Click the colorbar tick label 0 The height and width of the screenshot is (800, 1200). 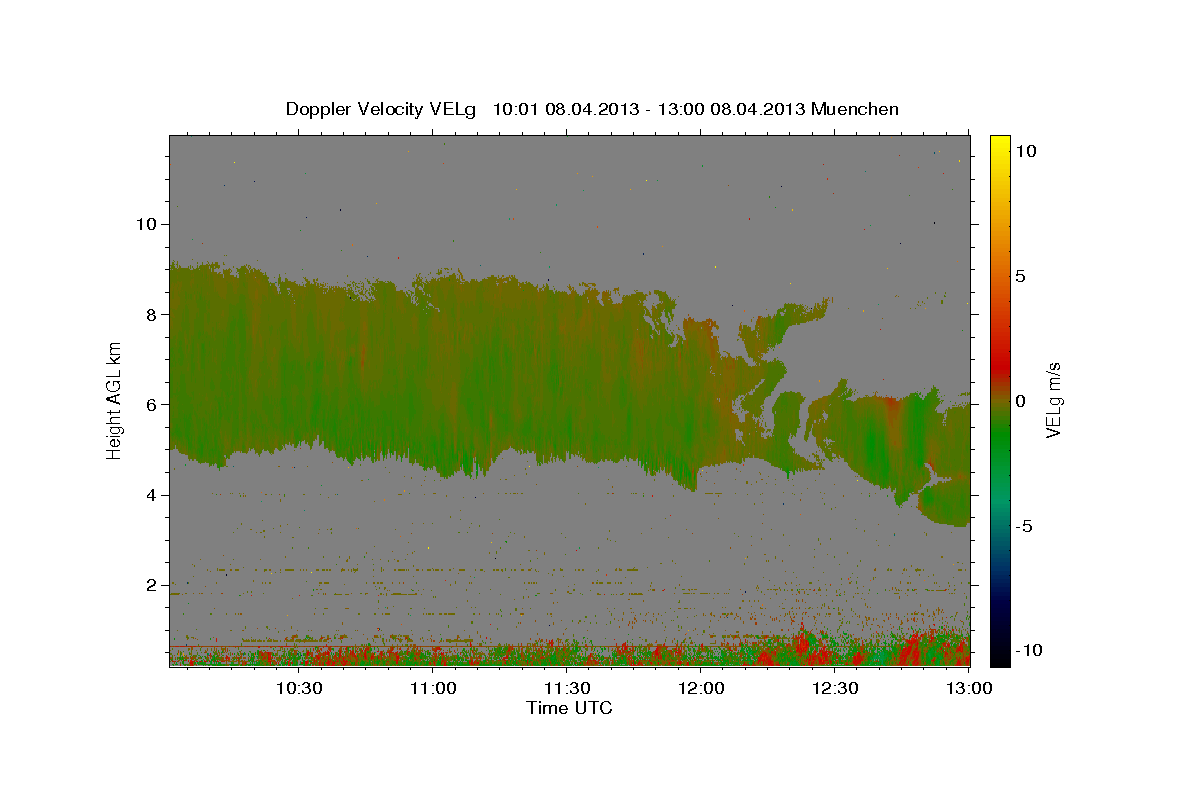1020,401
